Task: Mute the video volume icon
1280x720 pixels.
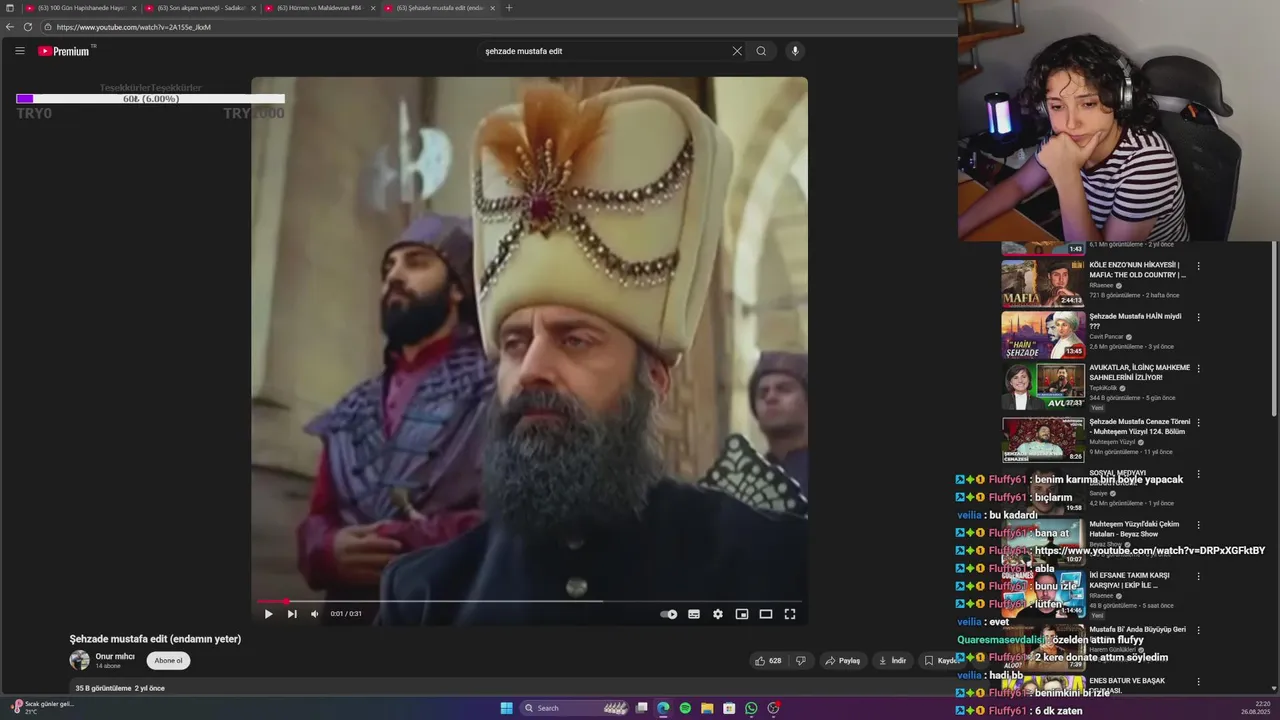Action: 315,614
